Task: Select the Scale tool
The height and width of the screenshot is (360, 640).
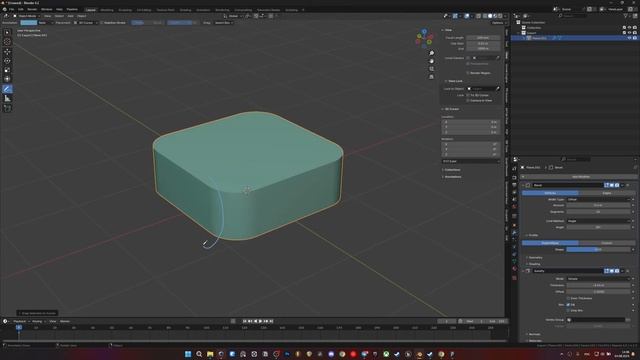Action: 7,70
